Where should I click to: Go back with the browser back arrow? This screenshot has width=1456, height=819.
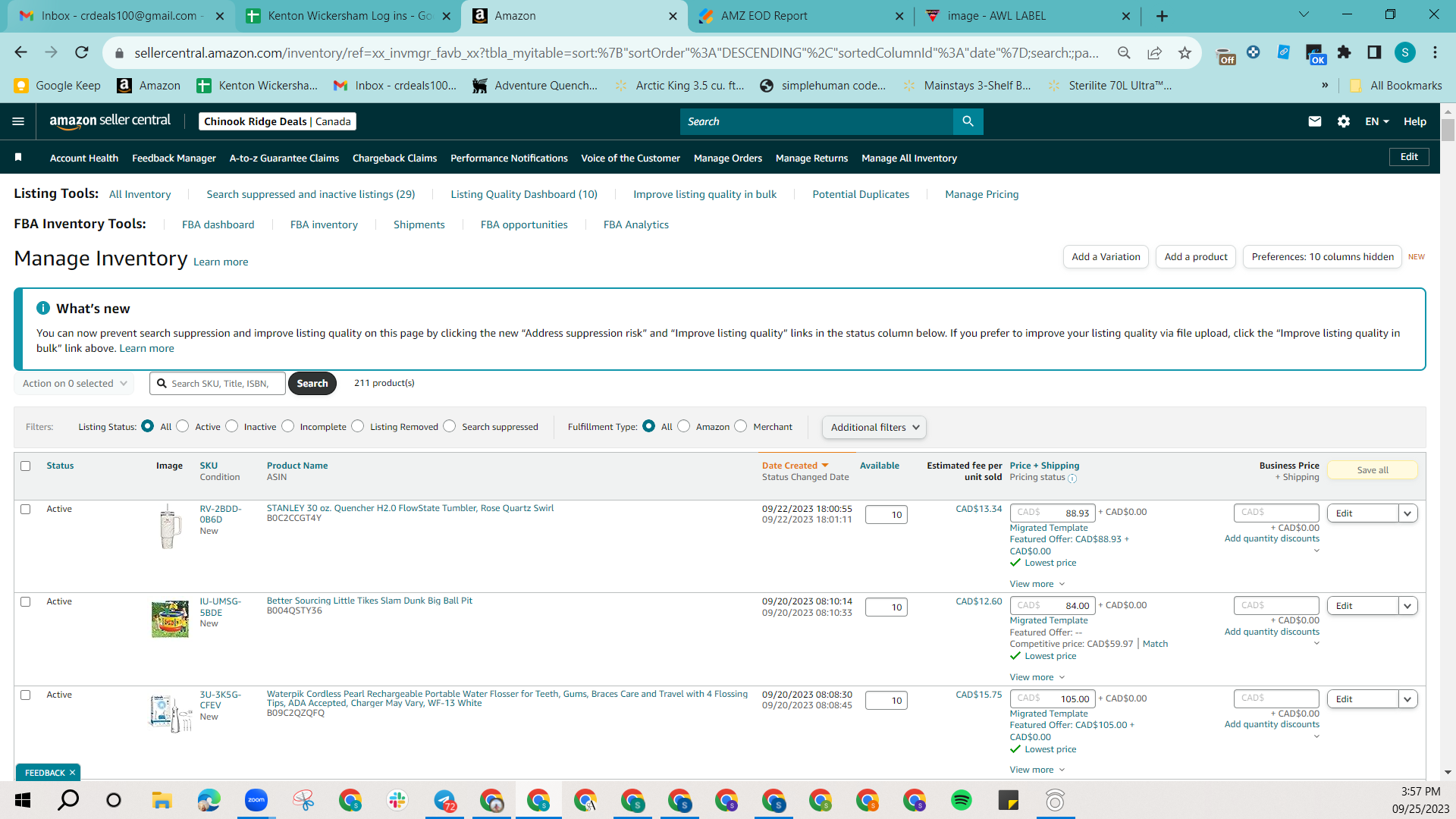[x=20, y=52]
